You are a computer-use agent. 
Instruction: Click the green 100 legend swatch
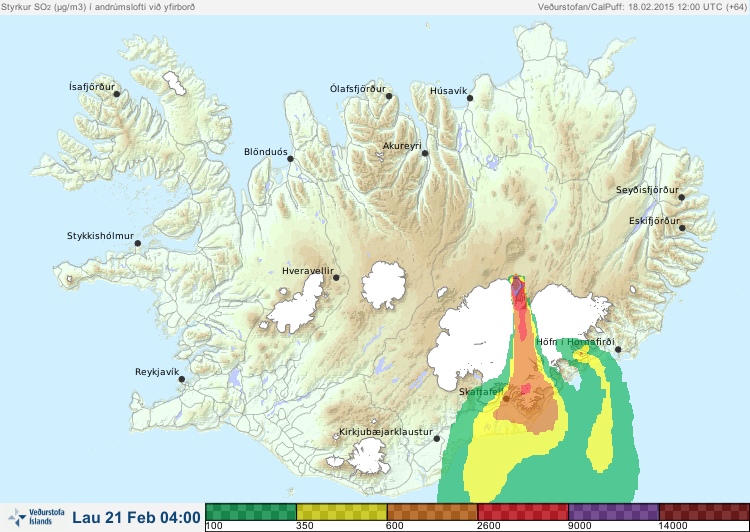pos(251,512)
